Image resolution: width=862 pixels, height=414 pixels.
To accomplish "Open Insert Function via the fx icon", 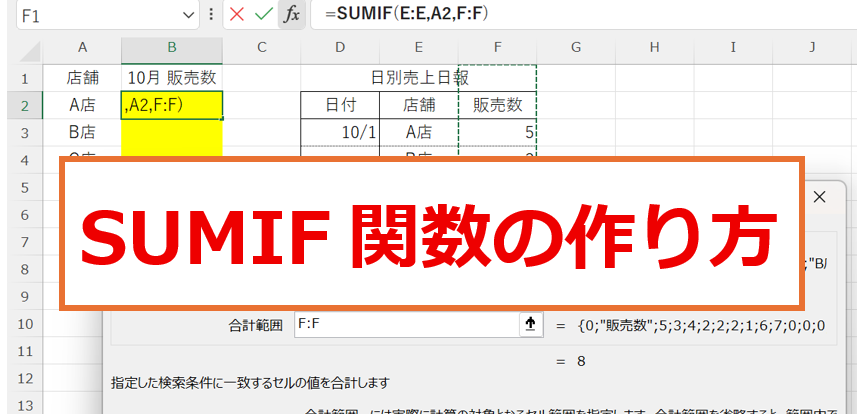I will pyautogui.click(x=291, y=15).
